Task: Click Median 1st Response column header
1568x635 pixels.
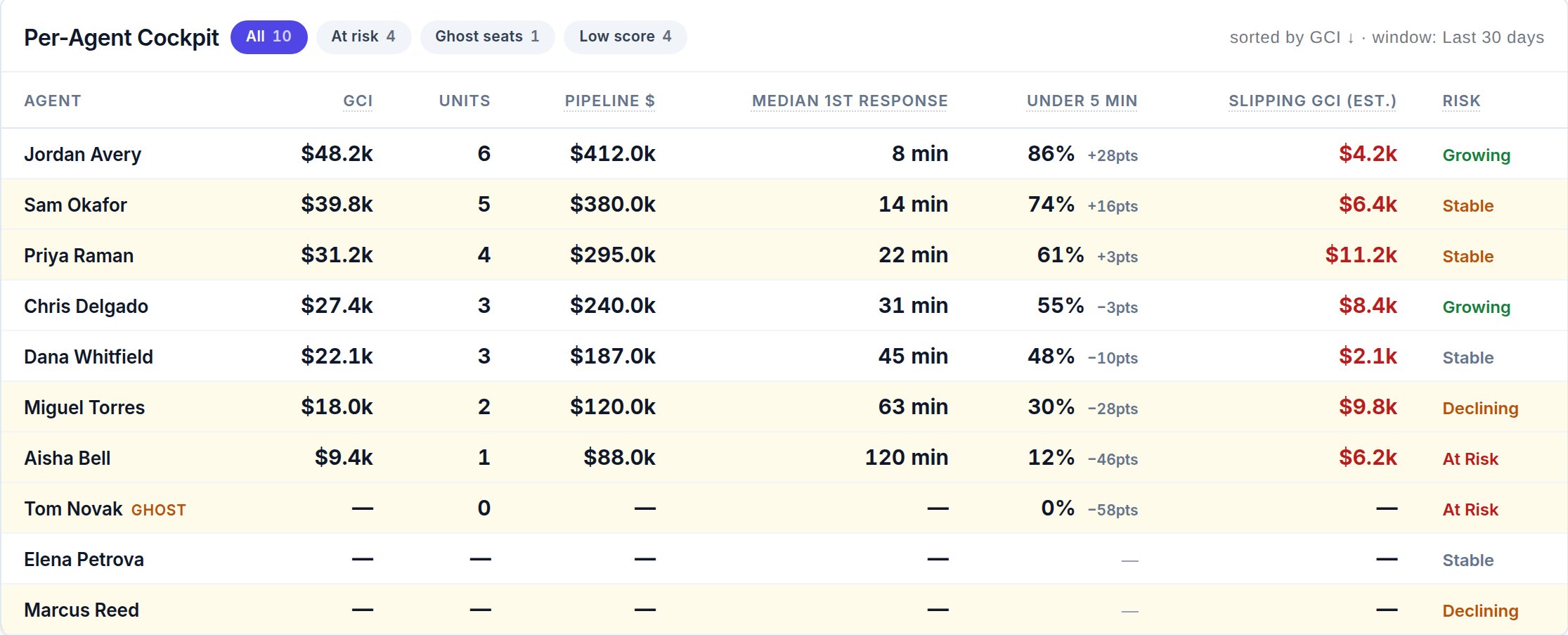Action: [x=850, y=101]
